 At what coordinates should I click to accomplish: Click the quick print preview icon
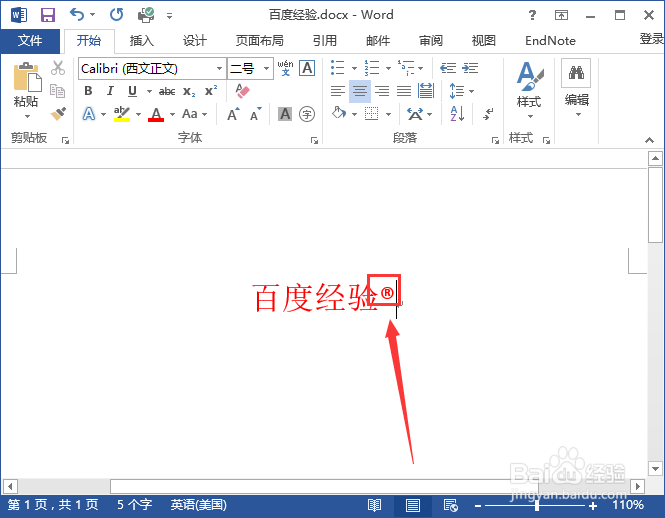coord(146,15)
